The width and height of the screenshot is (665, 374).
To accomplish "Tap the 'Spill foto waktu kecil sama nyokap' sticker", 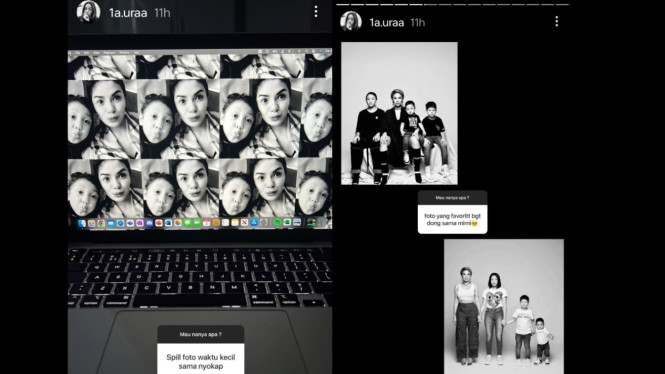I will [x=201, y=350].
